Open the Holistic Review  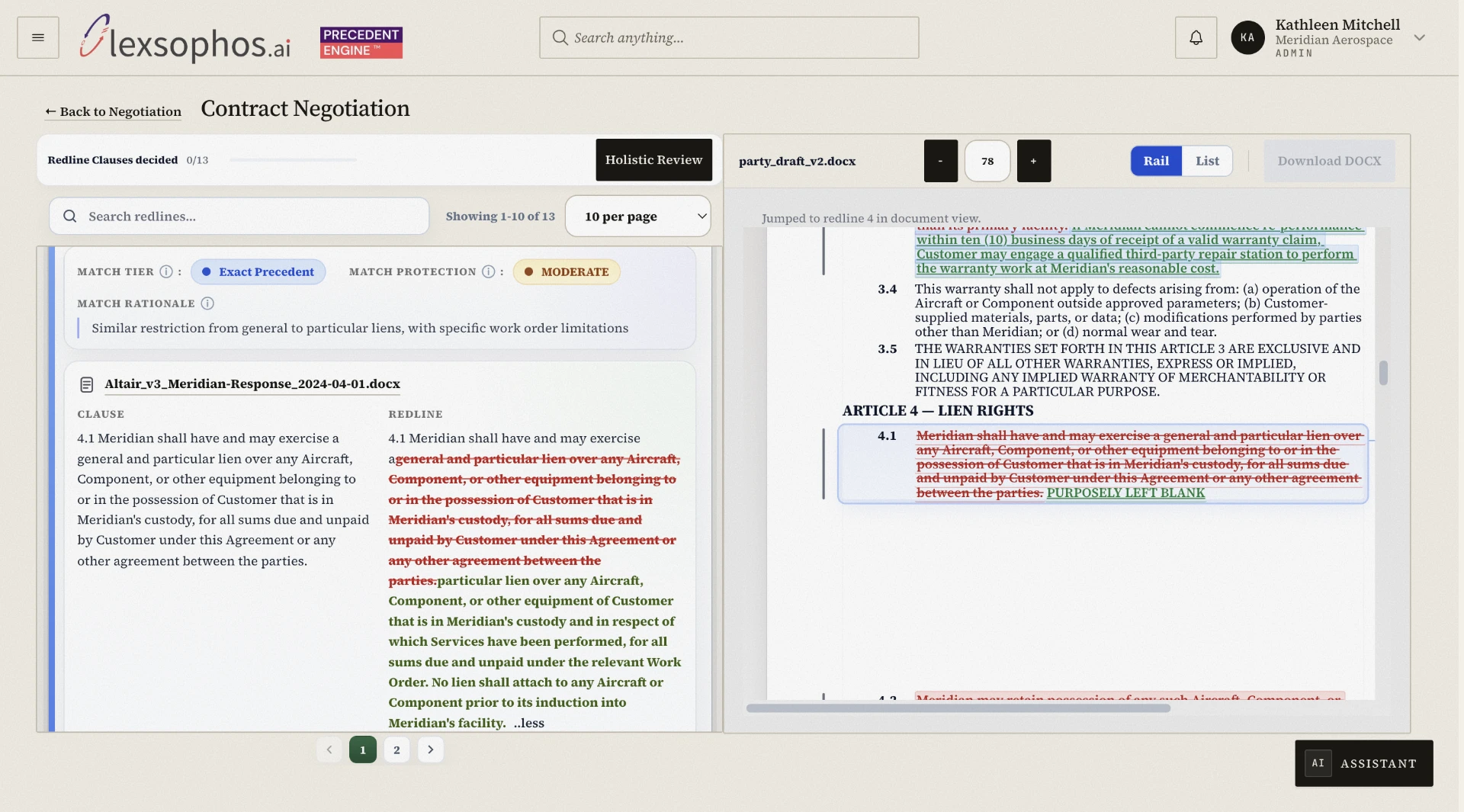tap(653, 159)
